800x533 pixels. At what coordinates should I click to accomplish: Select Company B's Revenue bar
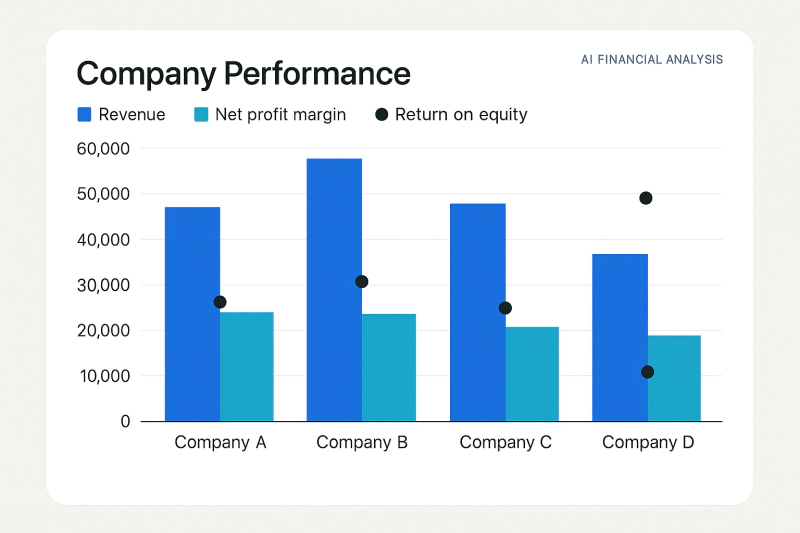pyautogui.click(x=334, y=290)
